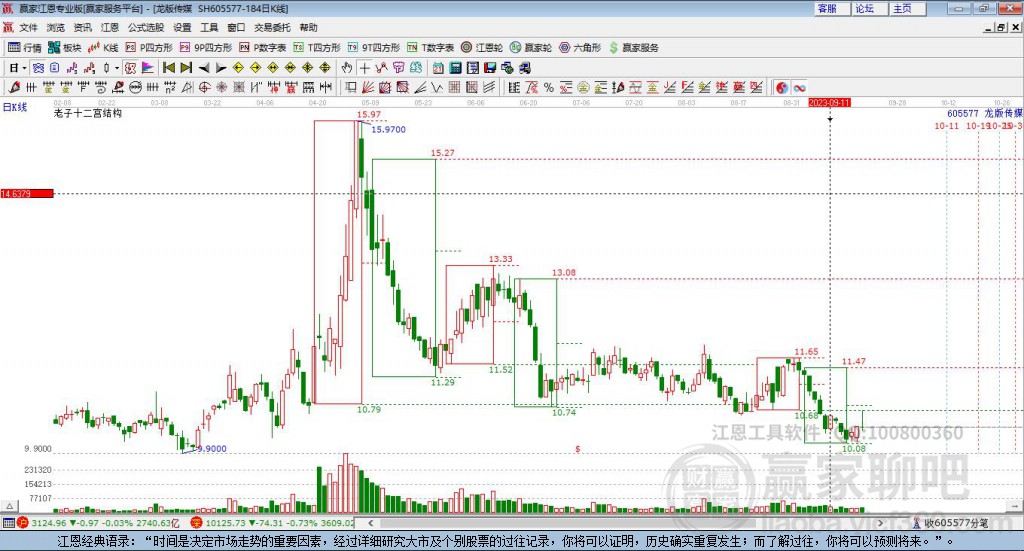Click the 主页 homepage button

908,8
